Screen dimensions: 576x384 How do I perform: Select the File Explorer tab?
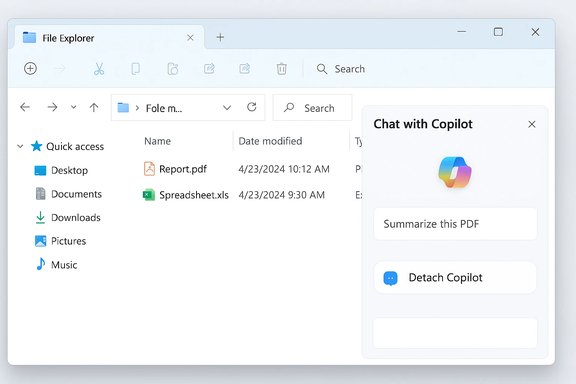tap(109, 37)
